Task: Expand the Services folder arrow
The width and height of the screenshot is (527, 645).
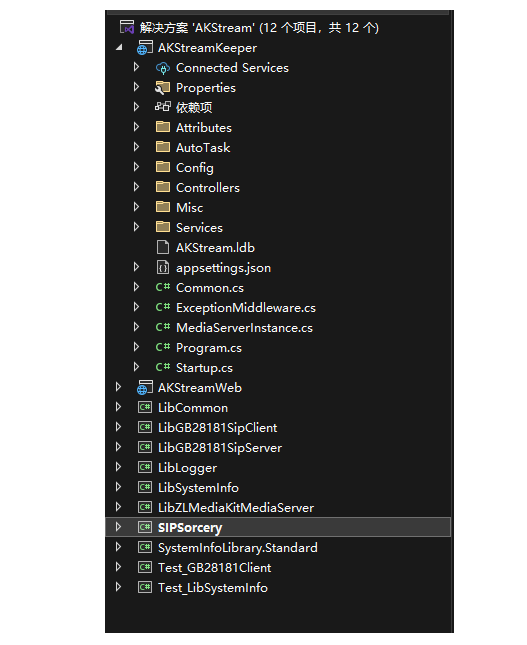Action: tap(137, 227)
